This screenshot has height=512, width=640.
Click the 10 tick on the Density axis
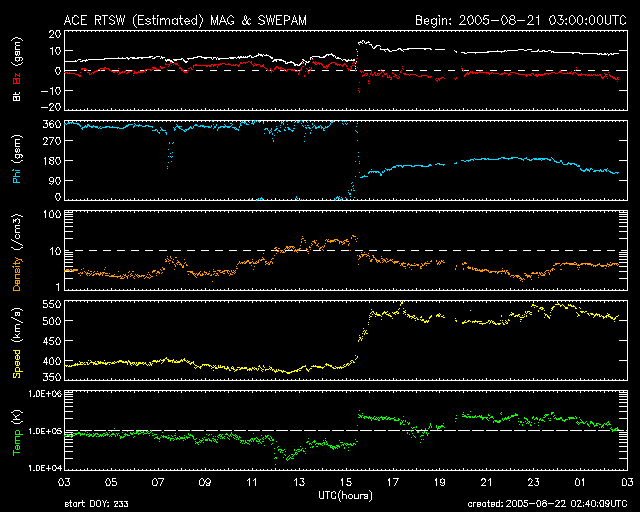(x=55, y=252)
